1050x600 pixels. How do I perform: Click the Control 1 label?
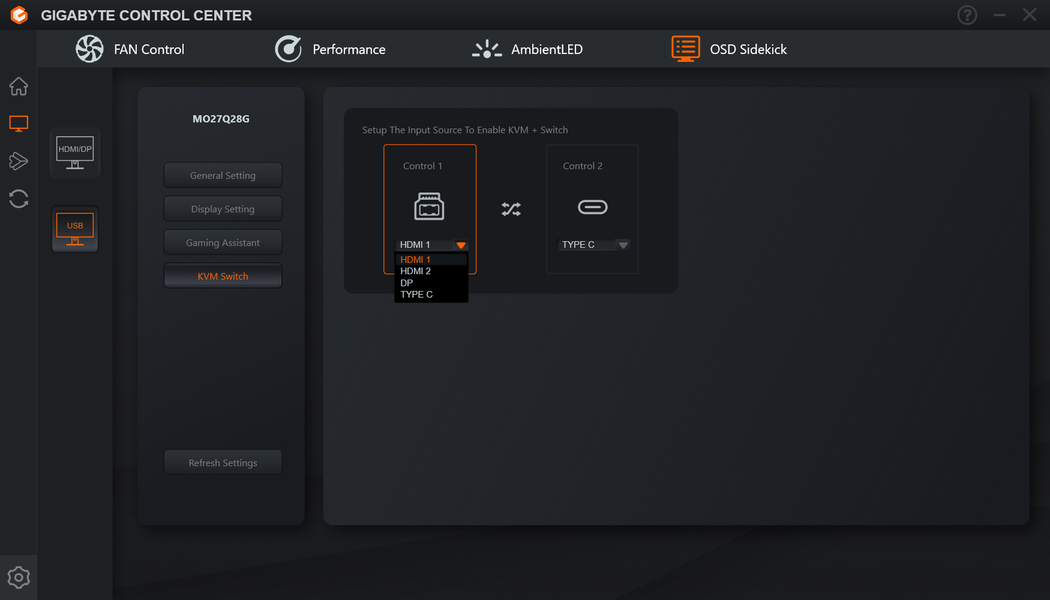point(423,166)
